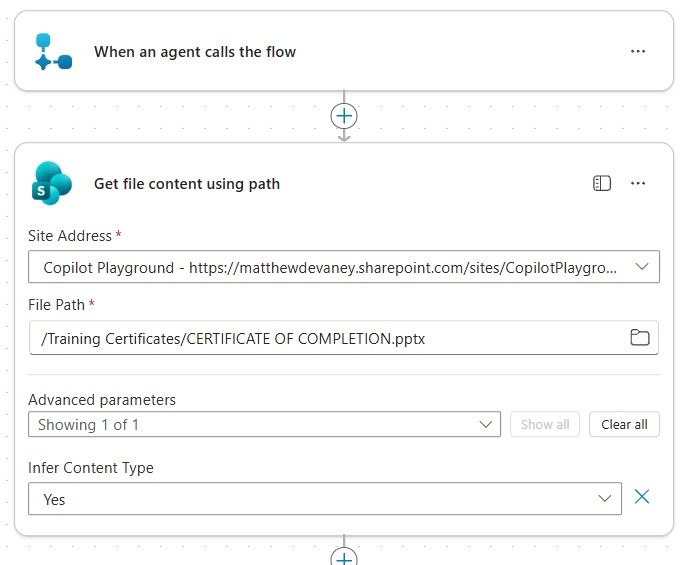Click the File Path label
This screenshot has width=688, height=565.
tap(56, 305)
